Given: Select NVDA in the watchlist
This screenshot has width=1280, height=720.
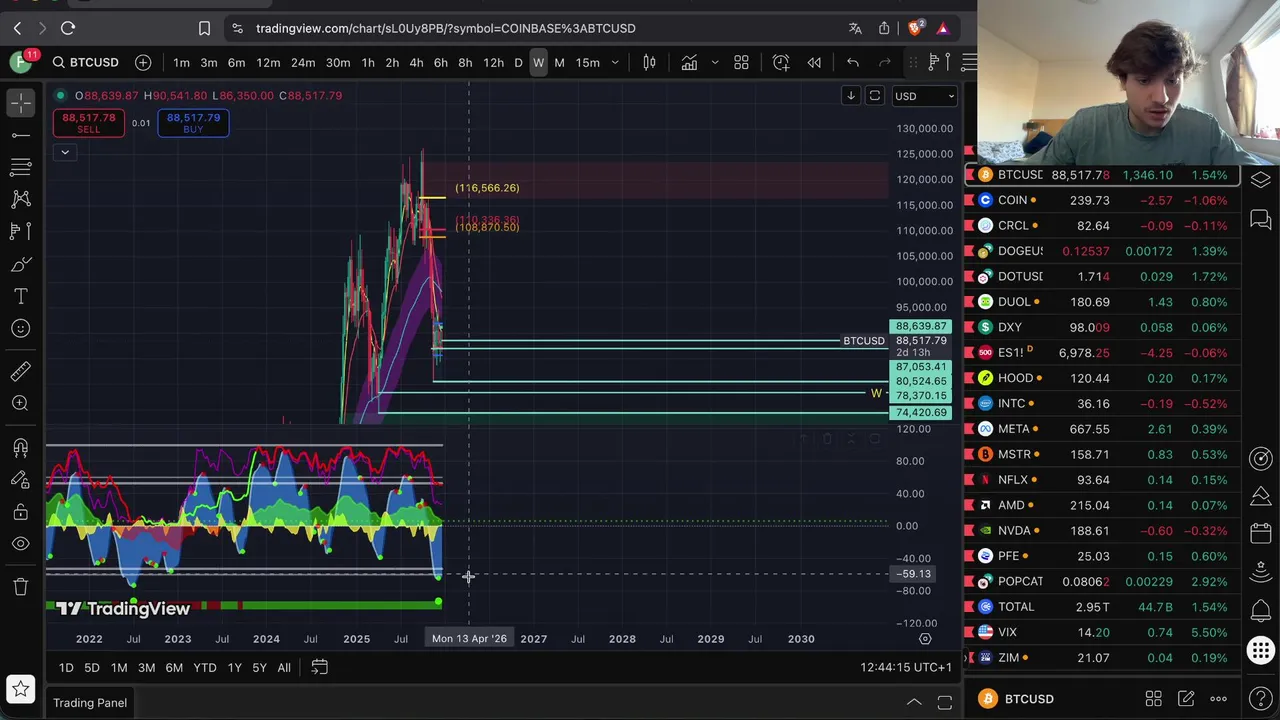Looking at the screenshot, I should (1103, 531).
